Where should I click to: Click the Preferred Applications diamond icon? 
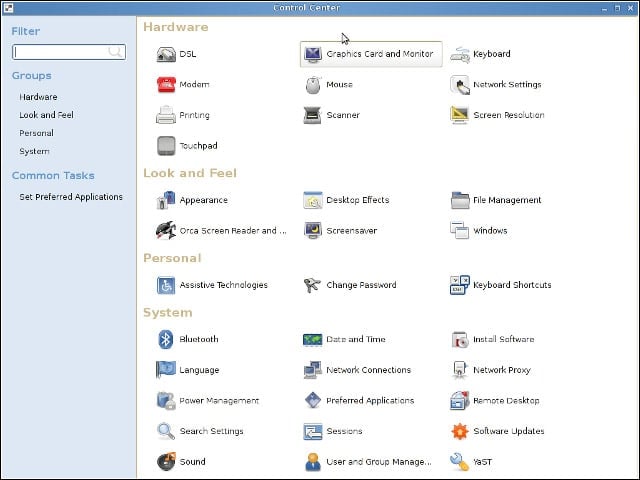(313, 400)
